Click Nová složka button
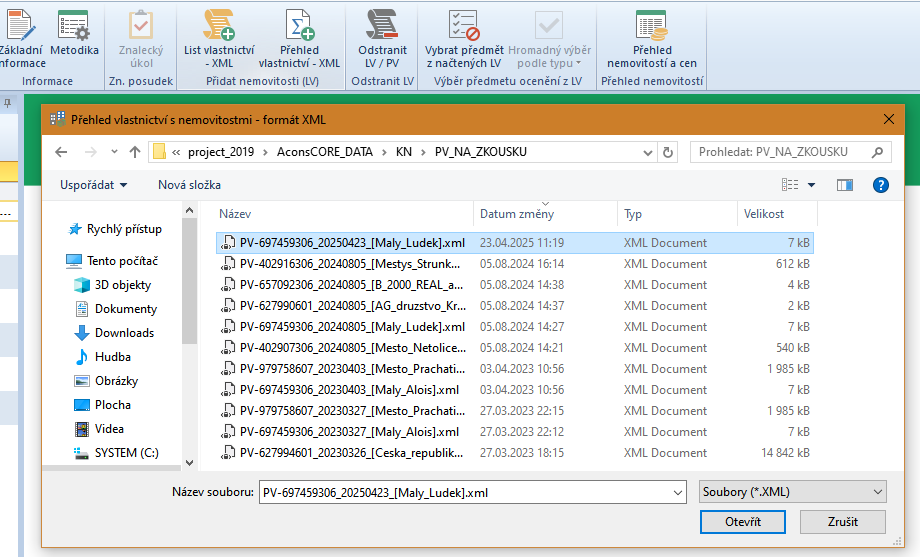Screen dimensions: 920x557 [x=189, y=185]
